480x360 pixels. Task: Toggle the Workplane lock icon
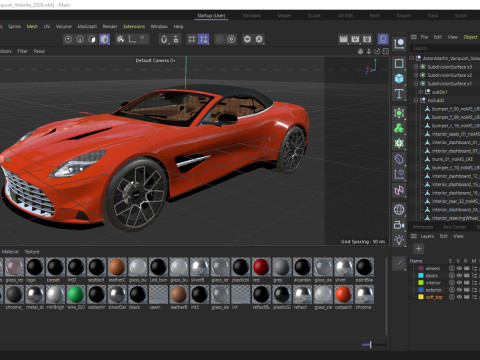[x=176, y=39]
